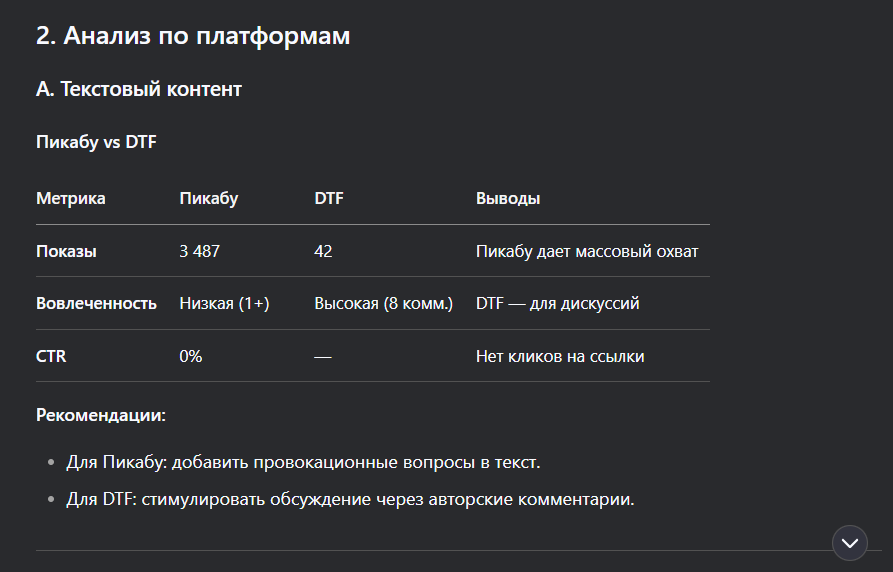Click the bullet about DTF авторские комментарии
Viewport: 893px width, 572px height.
351,499
